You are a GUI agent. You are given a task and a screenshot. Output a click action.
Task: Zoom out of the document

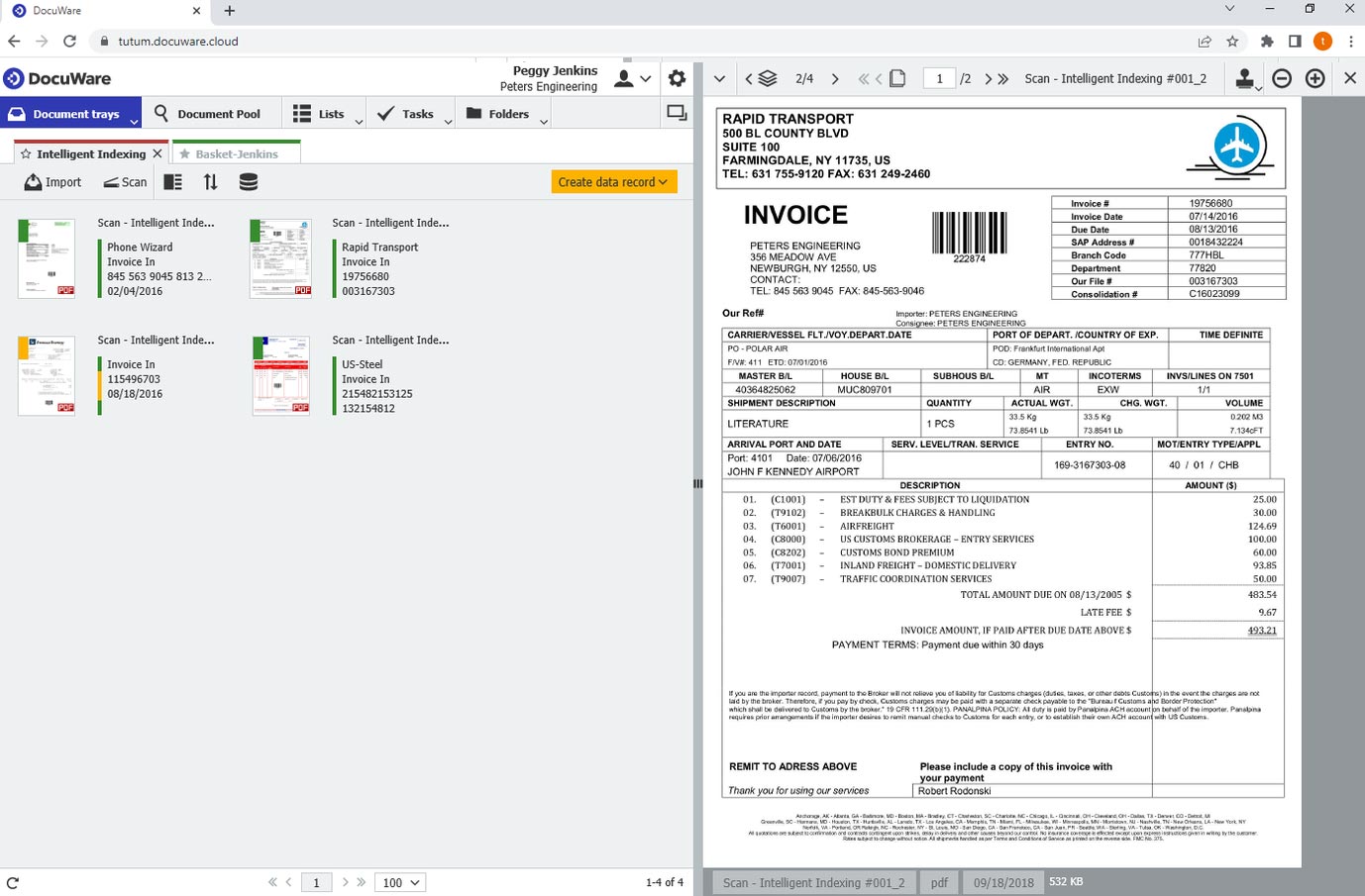[1282, 78]
